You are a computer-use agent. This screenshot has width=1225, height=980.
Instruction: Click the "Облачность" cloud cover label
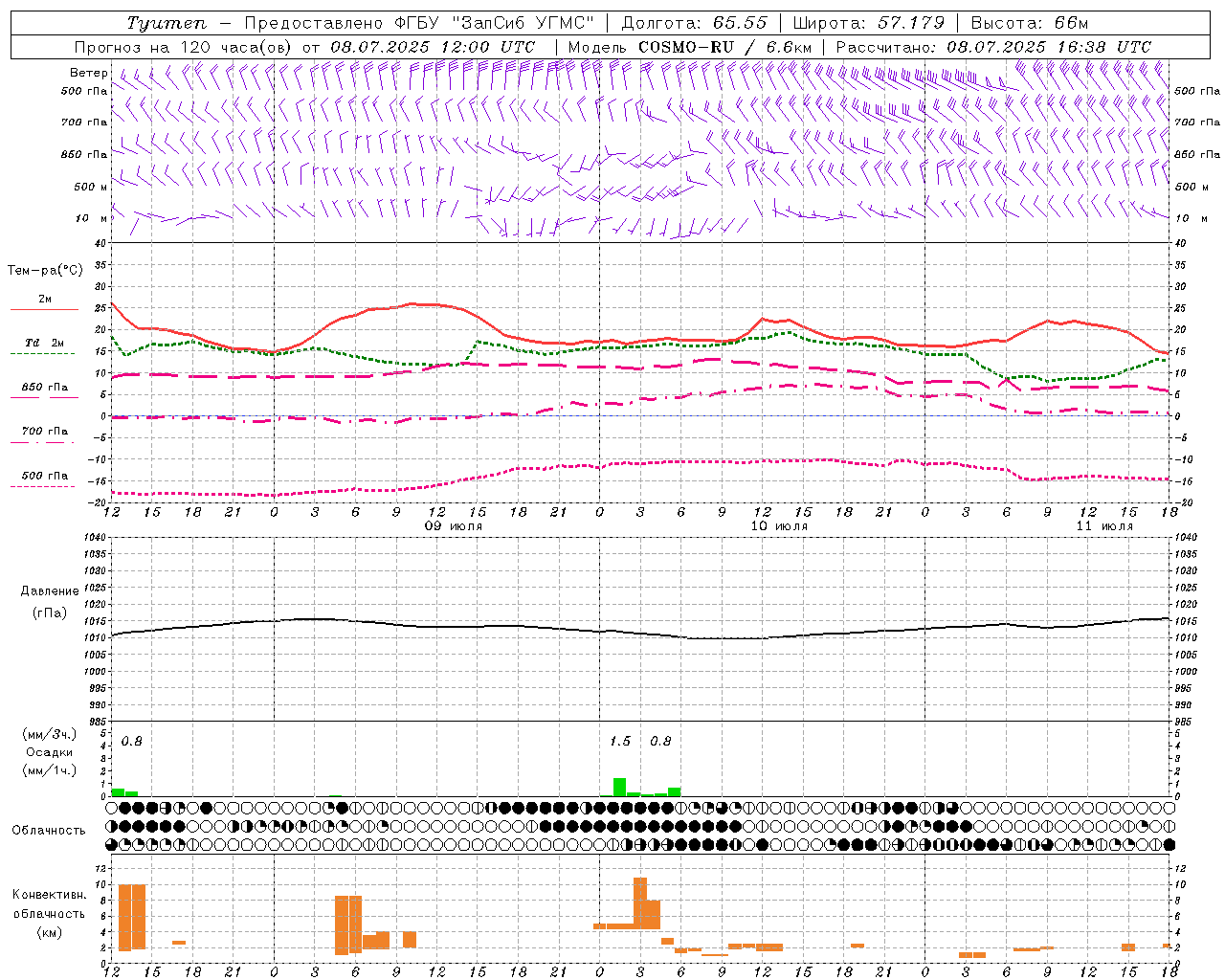49,830
